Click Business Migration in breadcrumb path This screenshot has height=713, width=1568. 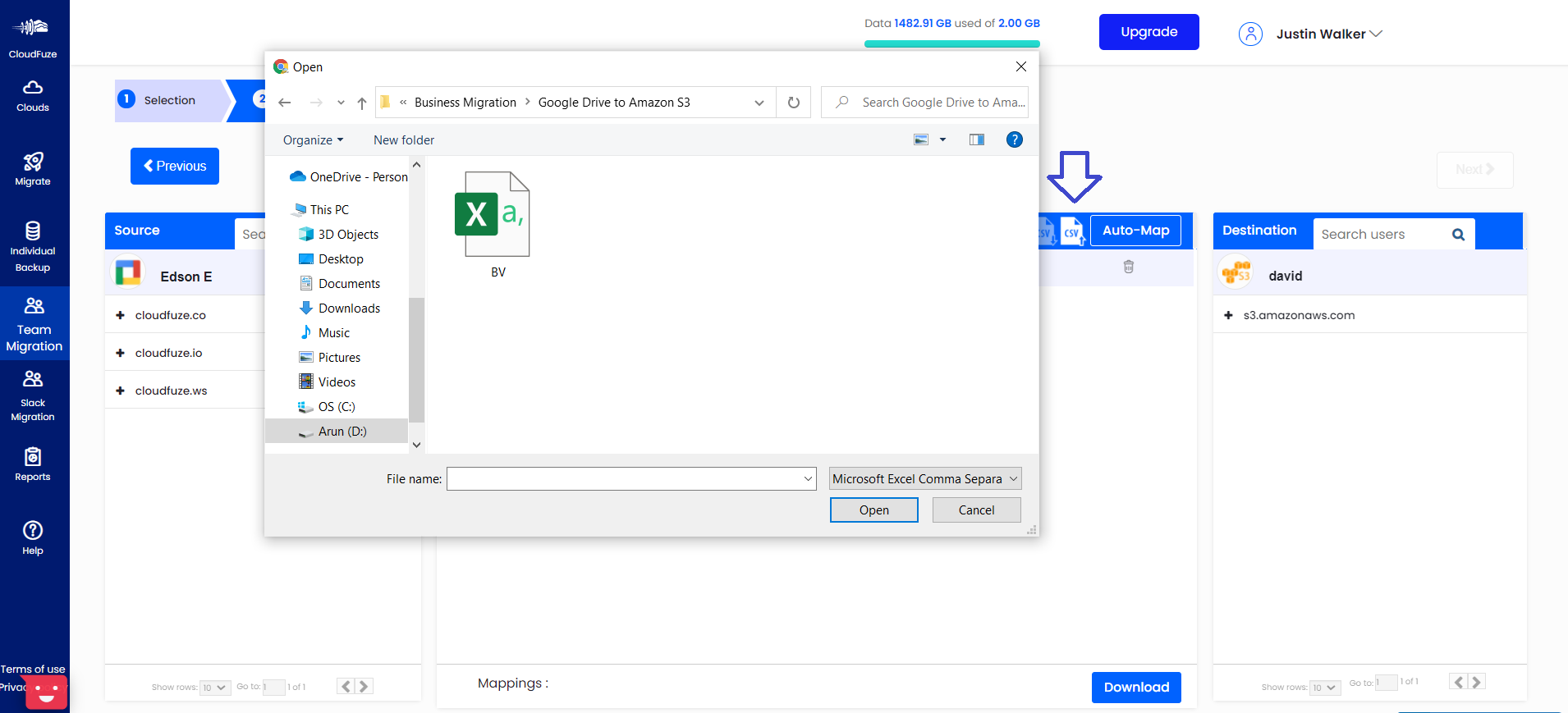pos(465,103)
